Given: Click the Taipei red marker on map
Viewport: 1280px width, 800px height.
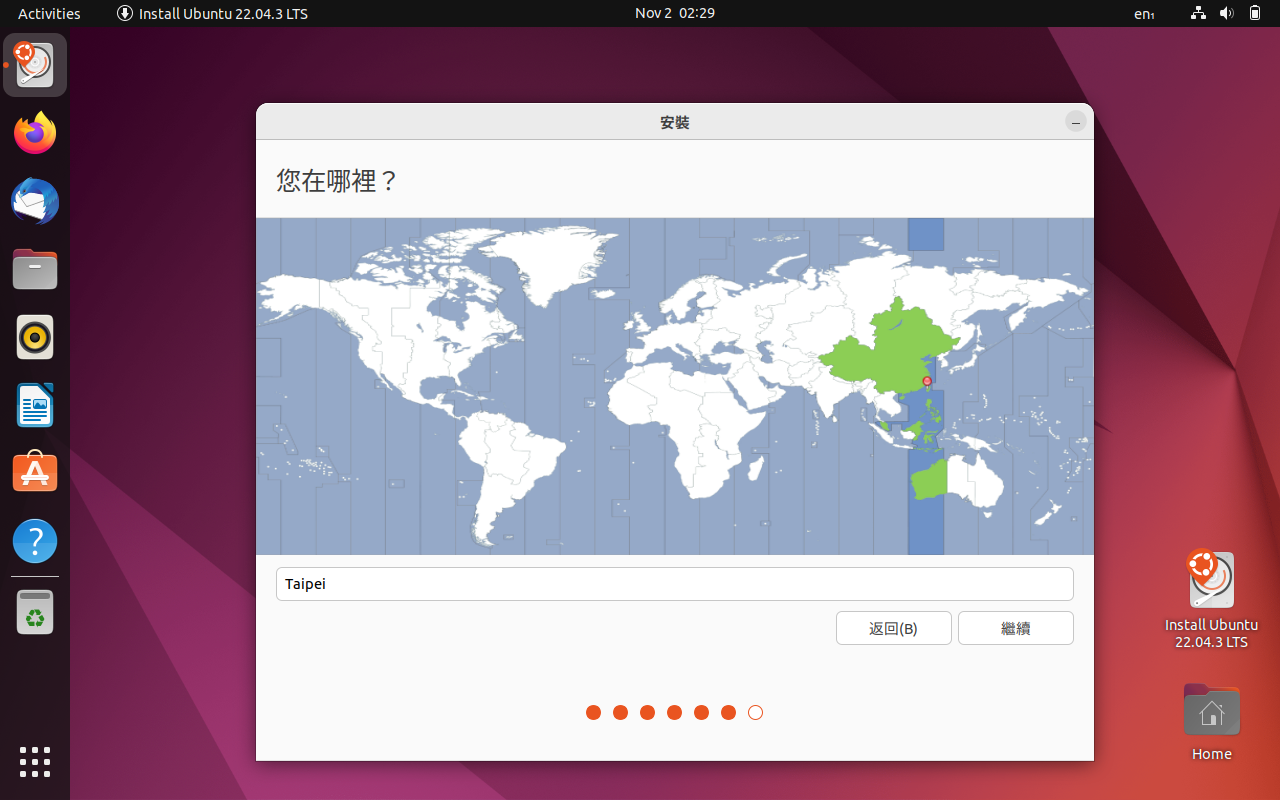Looking at the screenshot, I should [x=927, y=381].
